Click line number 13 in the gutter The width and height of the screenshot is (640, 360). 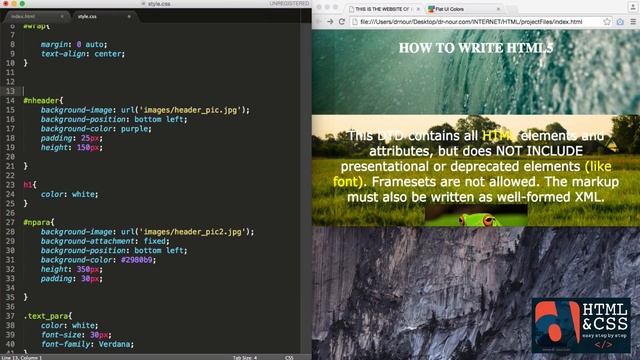pyautogui.click(x=10, y=91)
